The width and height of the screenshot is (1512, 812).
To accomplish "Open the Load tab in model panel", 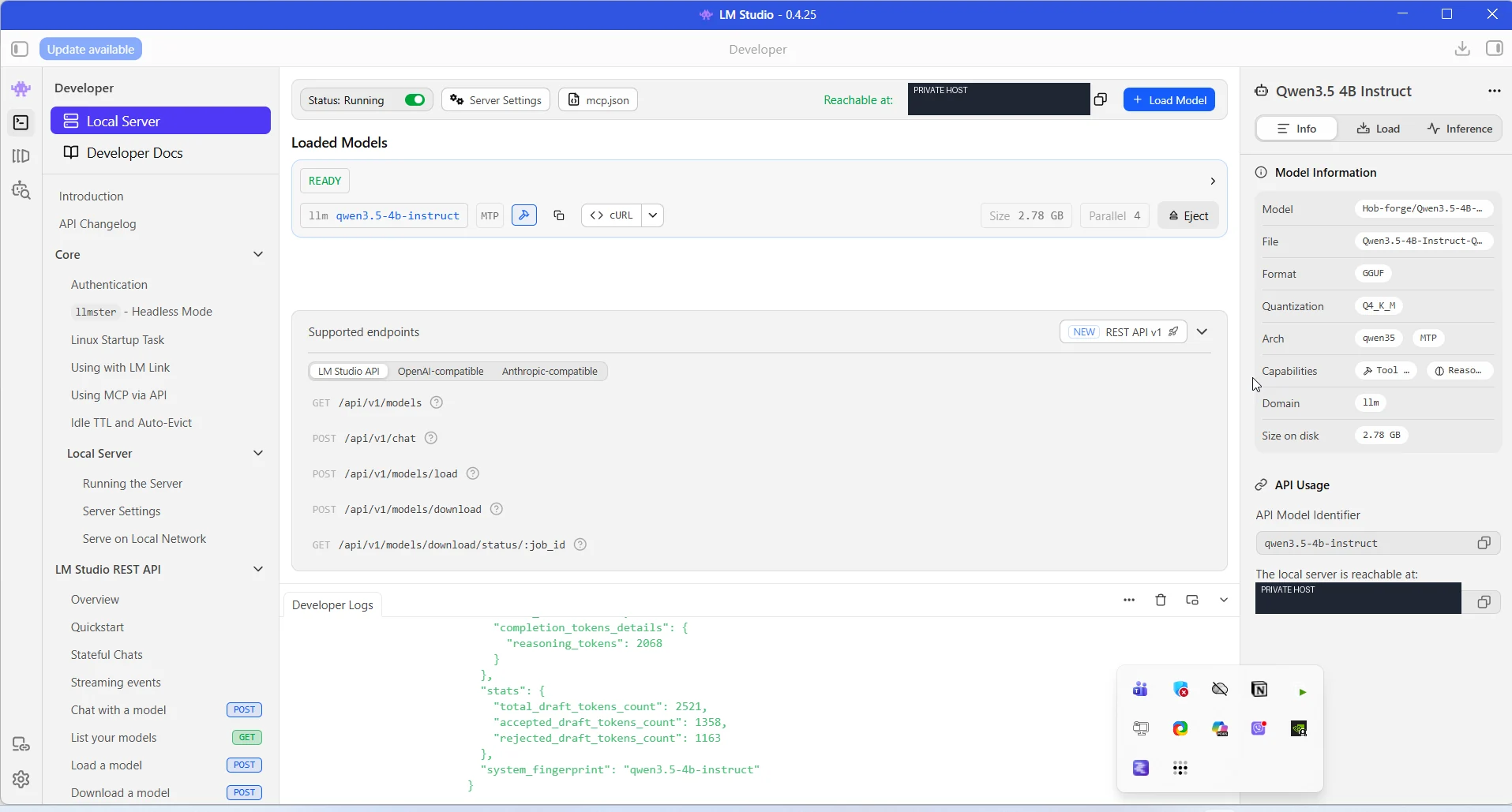I will [x=1379, y=129].
